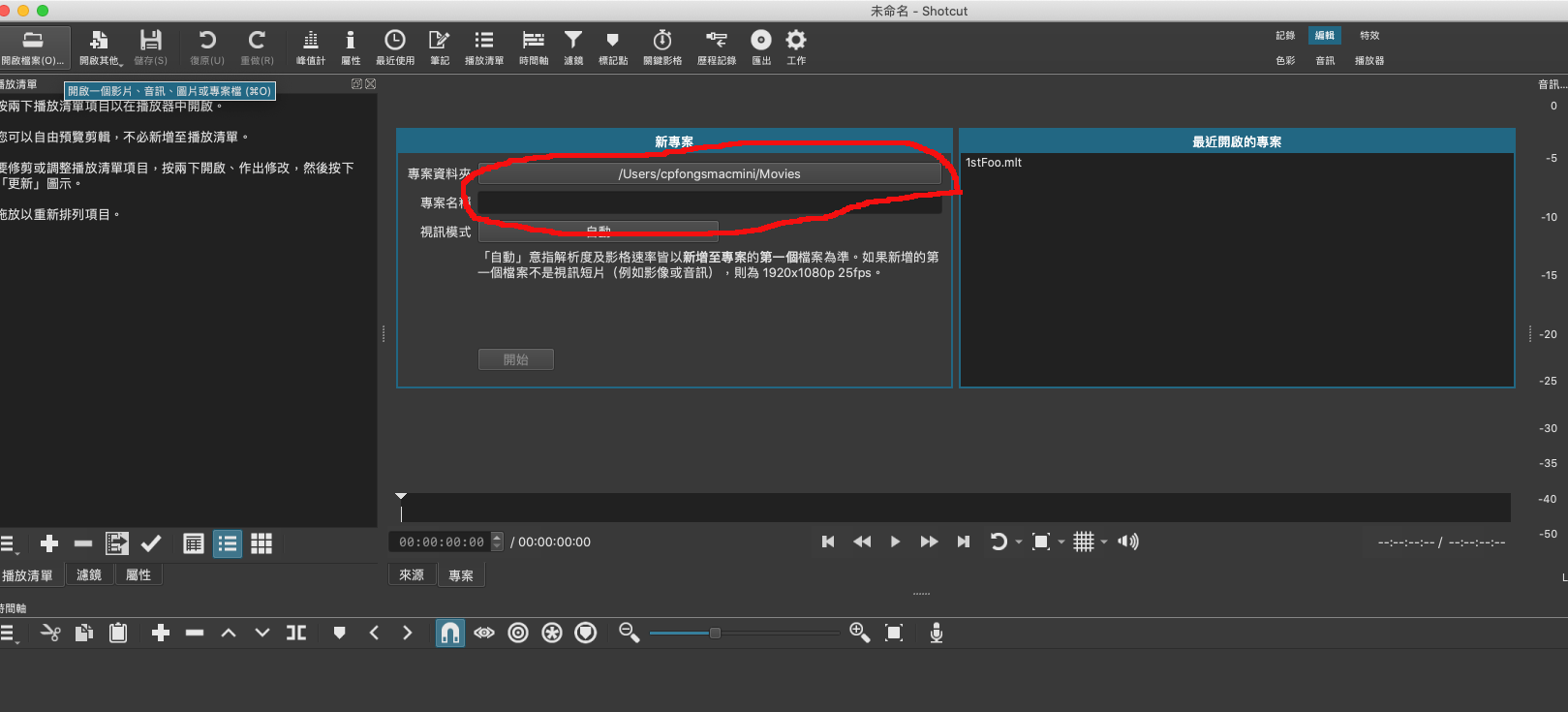Image resolution: width=1568 pixels, height=712 pixels.
Task: Toggle timeline snapping magnet
Action: click(x=450, y=634)
